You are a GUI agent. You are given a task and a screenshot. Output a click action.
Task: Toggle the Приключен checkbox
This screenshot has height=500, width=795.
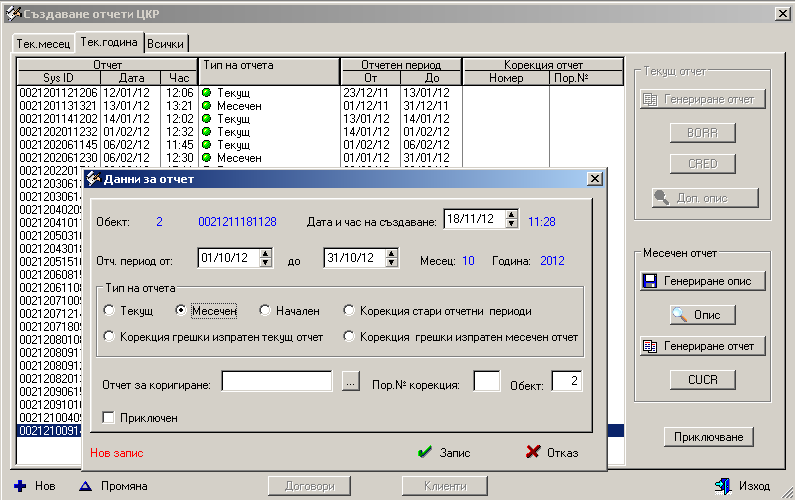108,417
